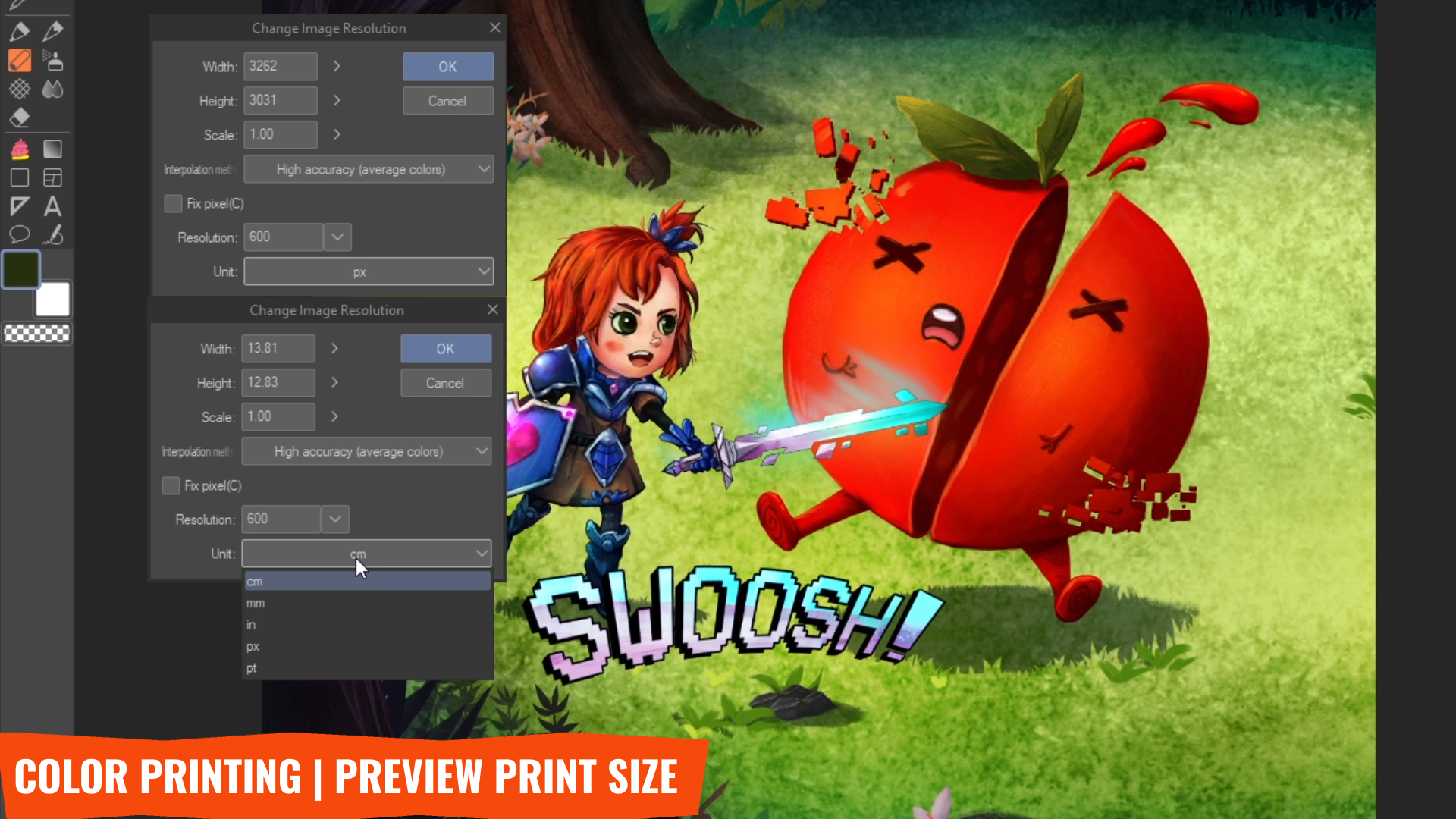Viewport: 1456px width, 819px height.
Task: Pick the dark green main color swatch
Action: click(x=20, y=269)
